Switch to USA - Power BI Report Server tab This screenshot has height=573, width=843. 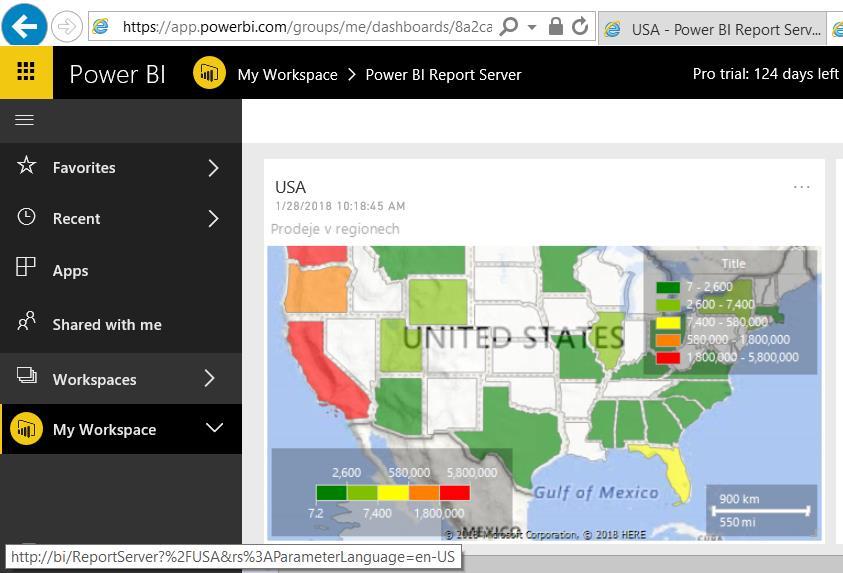click(713, 29)
